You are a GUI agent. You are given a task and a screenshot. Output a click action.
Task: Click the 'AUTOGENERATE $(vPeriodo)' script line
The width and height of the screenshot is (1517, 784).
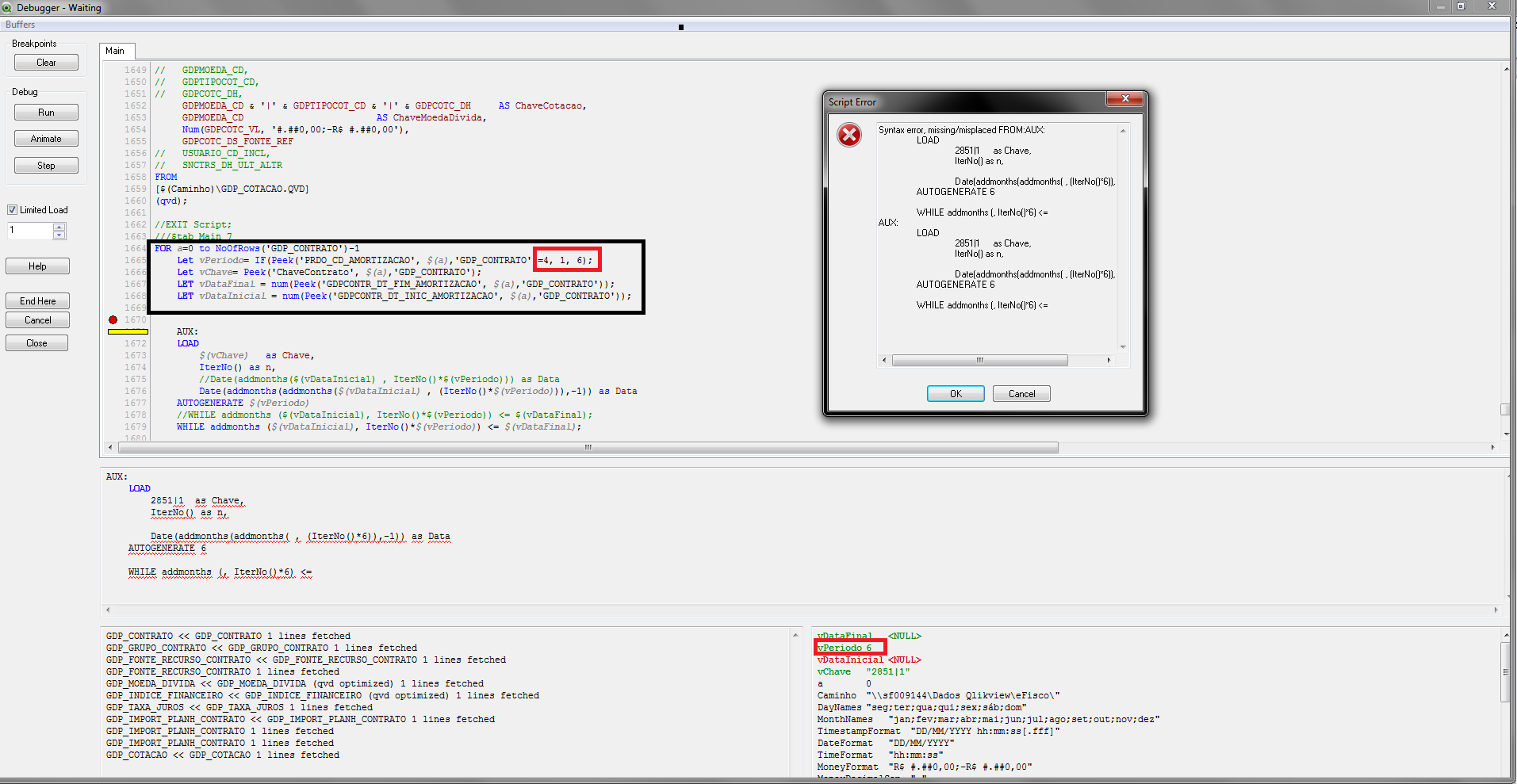243,403
